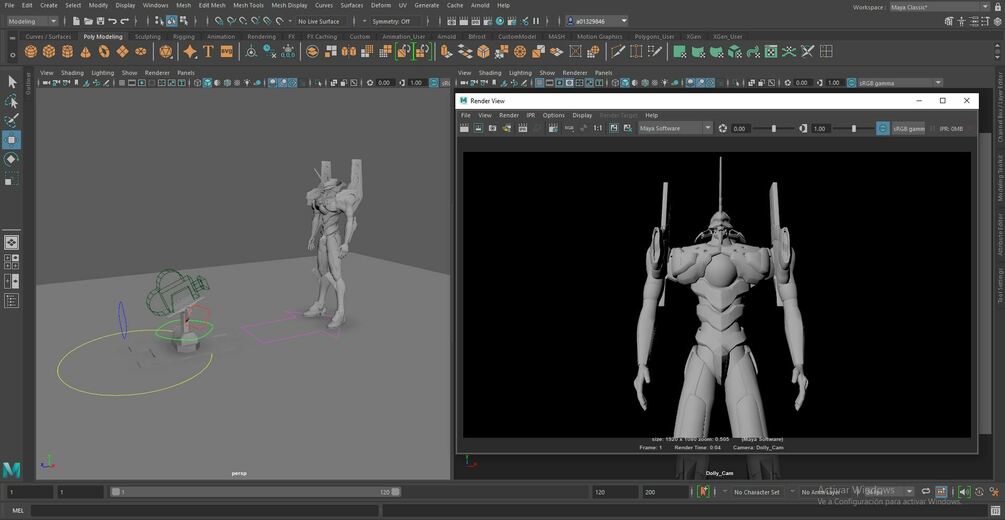Viewport: 1005px width, 520px height.
Task: Toggle pause Viewport 2.0 button
Action: [536, 21]
